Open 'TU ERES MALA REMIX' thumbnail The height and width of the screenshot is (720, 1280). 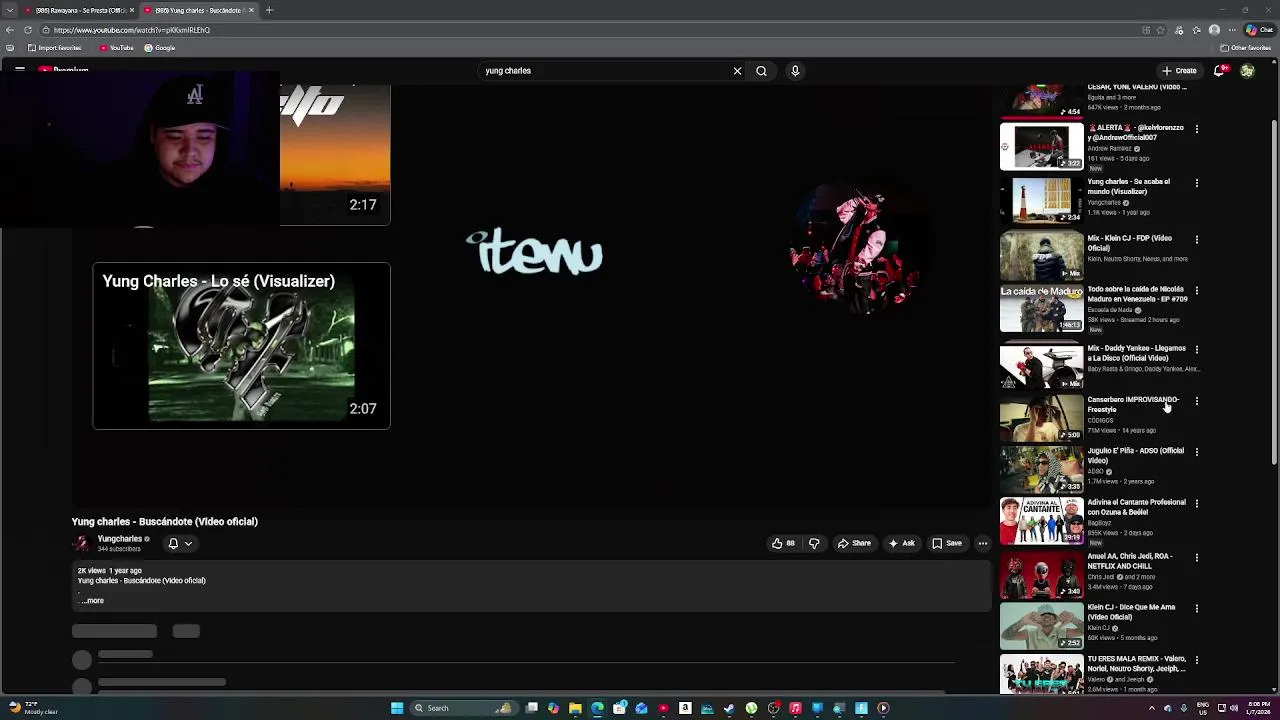pos(1041,675)
